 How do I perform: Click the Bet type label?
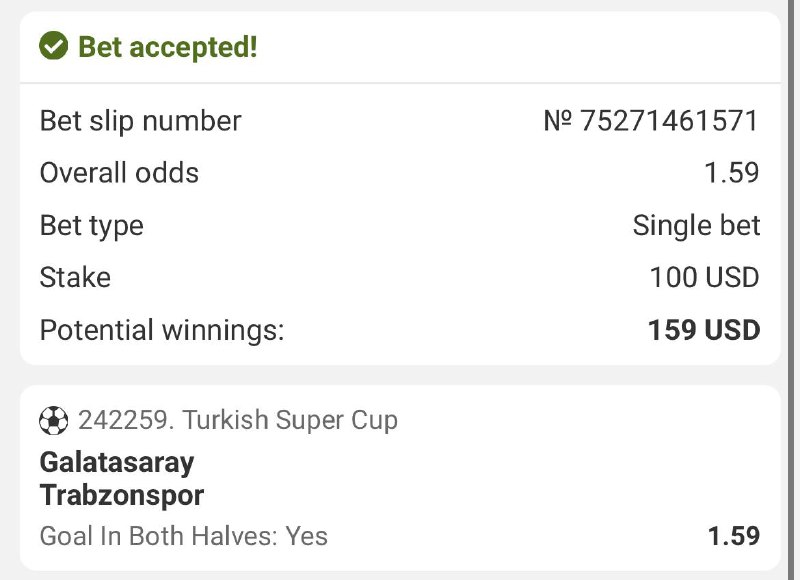coord(91,225)
